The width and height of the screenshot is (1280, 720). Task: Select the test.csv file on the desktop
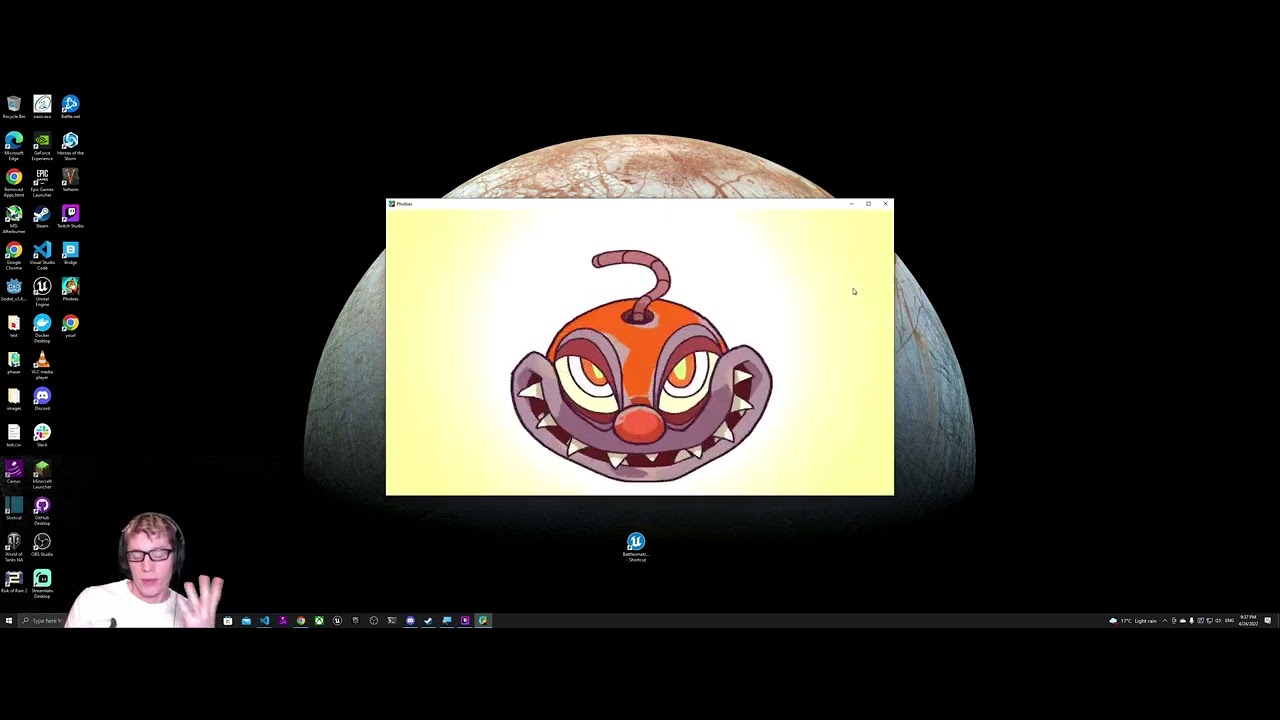pyautogui.click(x=14, y=436)
